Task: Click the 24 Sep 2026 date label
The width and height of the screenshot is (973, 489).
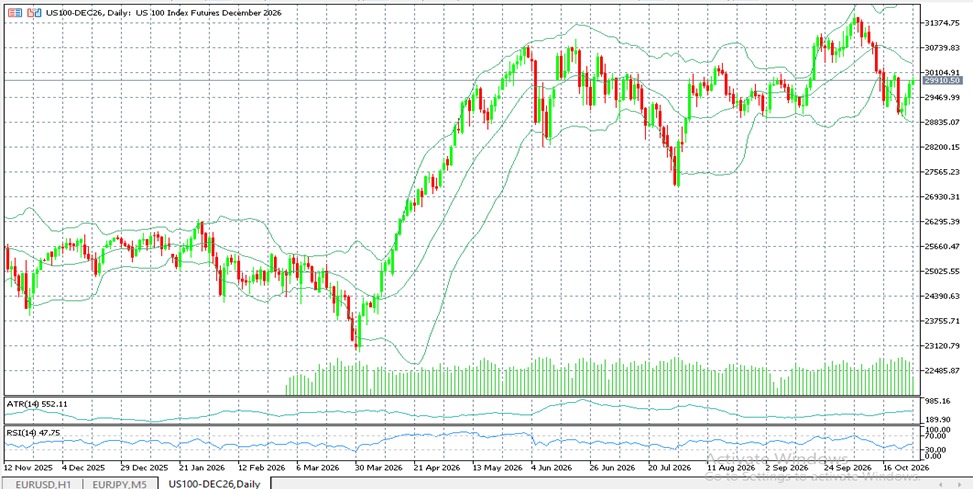Action: tap(849, 467)
